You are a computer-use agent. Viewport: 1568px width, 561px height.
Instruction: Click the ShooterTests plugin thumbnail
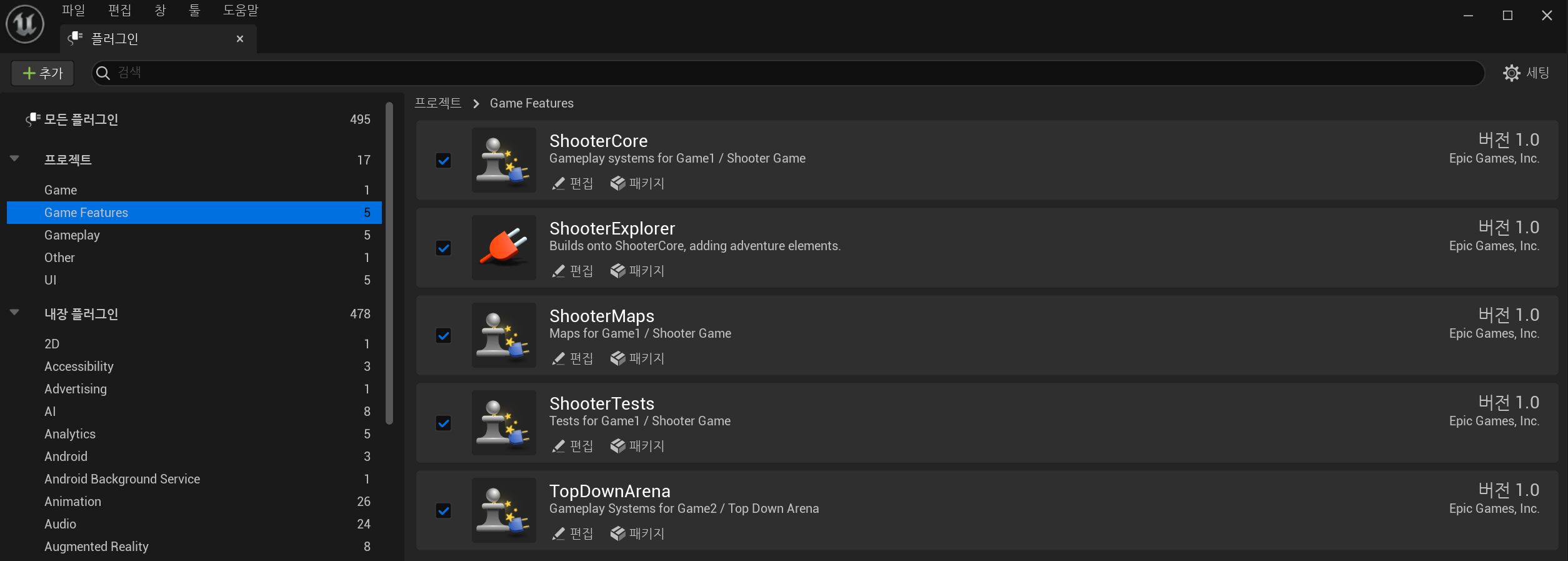coord(504,423)
